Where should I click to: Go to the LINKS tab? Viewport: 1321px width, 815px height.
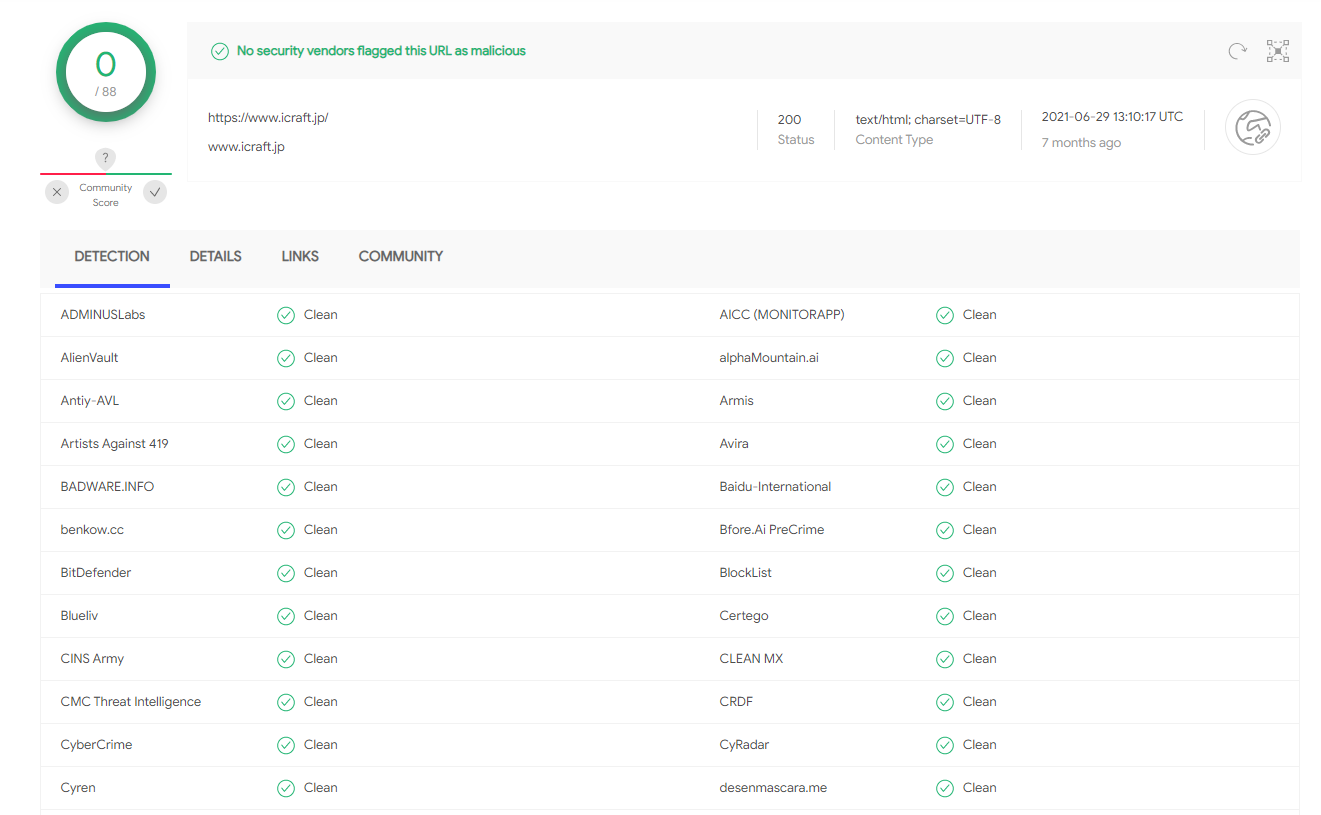pyautogui.click(x=300, y=257)
